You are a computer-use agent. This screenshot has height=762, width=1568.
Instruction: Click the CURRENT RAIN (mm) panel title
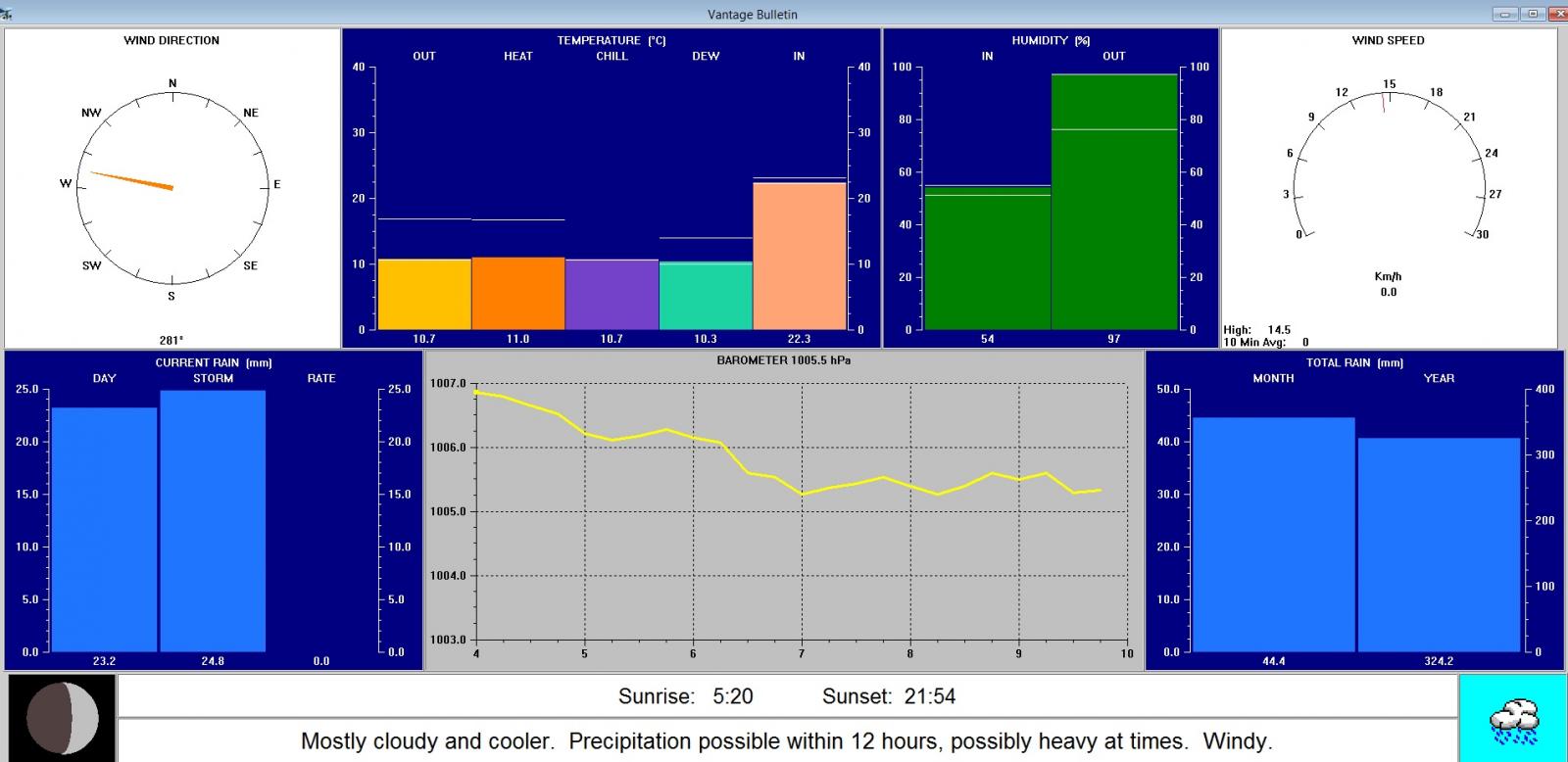pos(214,362)
